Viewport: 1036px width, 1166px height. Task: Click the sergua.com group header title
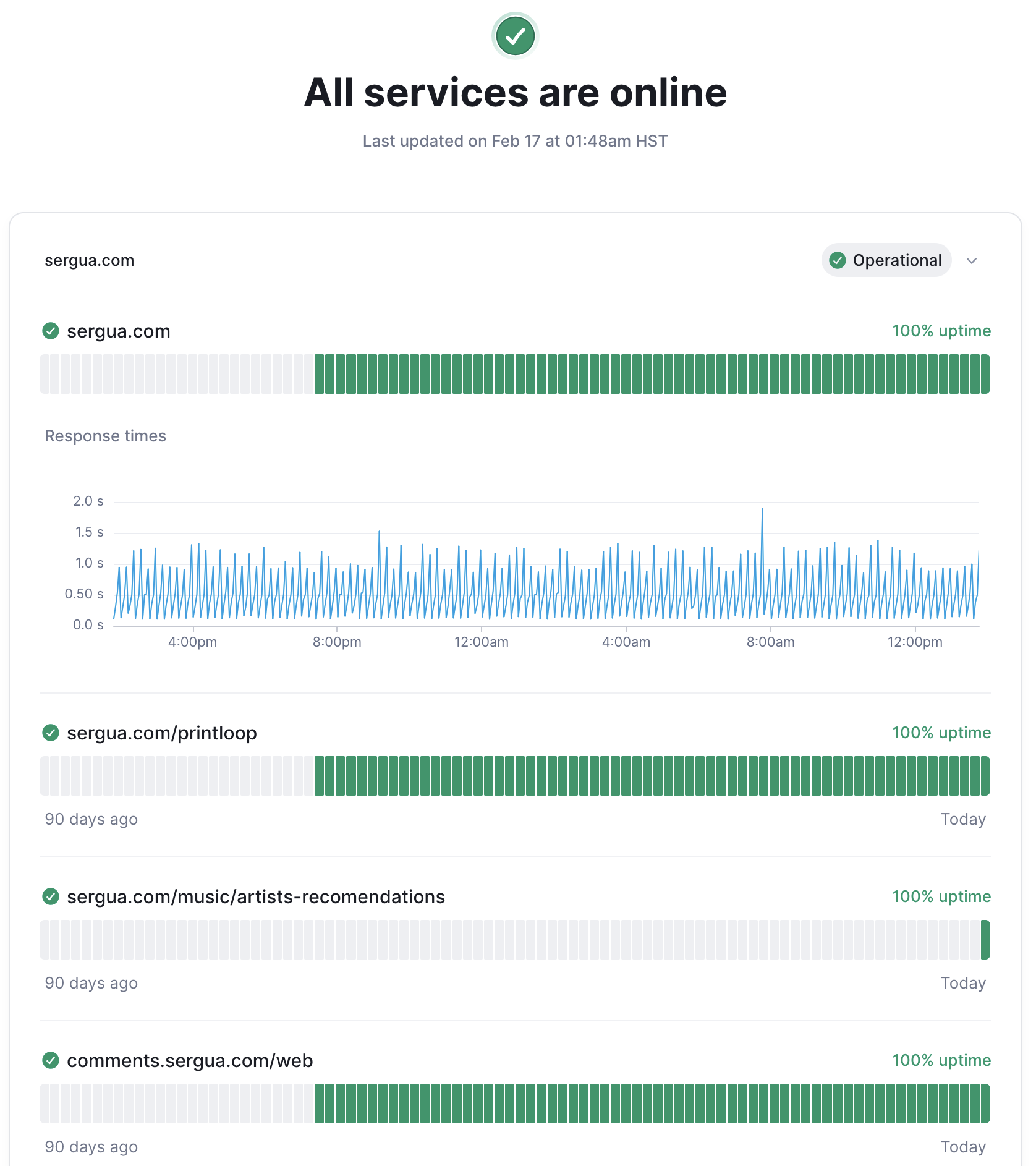click(90, 261)
